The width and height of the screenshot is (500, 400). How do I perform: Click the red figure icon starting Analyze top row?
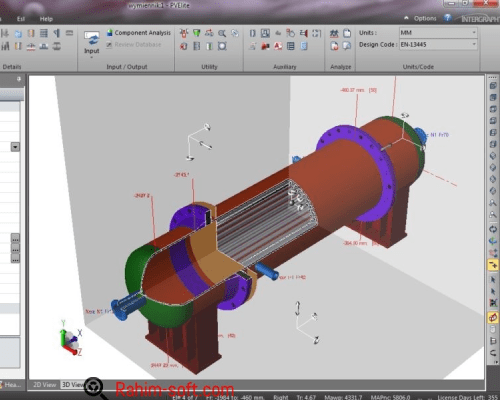pyautogui.click(x=334, y=33)
